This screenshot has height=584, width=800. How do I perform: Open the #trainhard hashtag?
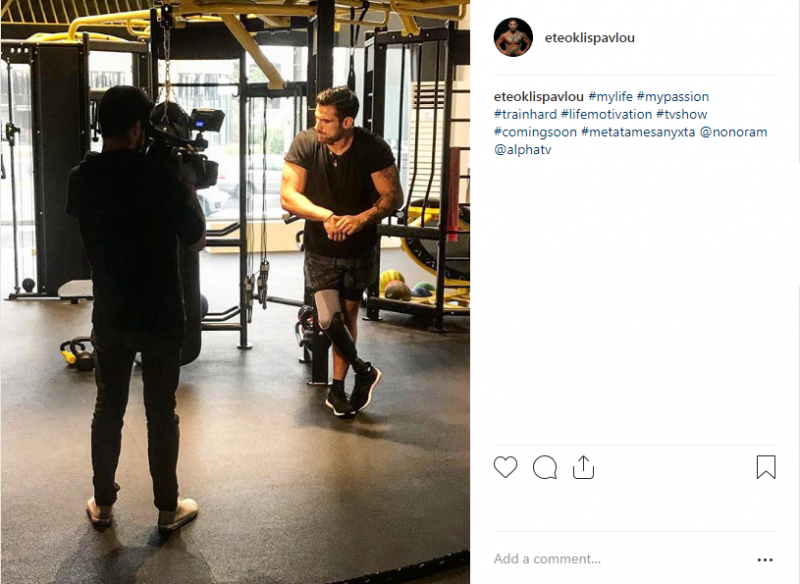click(x=525, y=114)
